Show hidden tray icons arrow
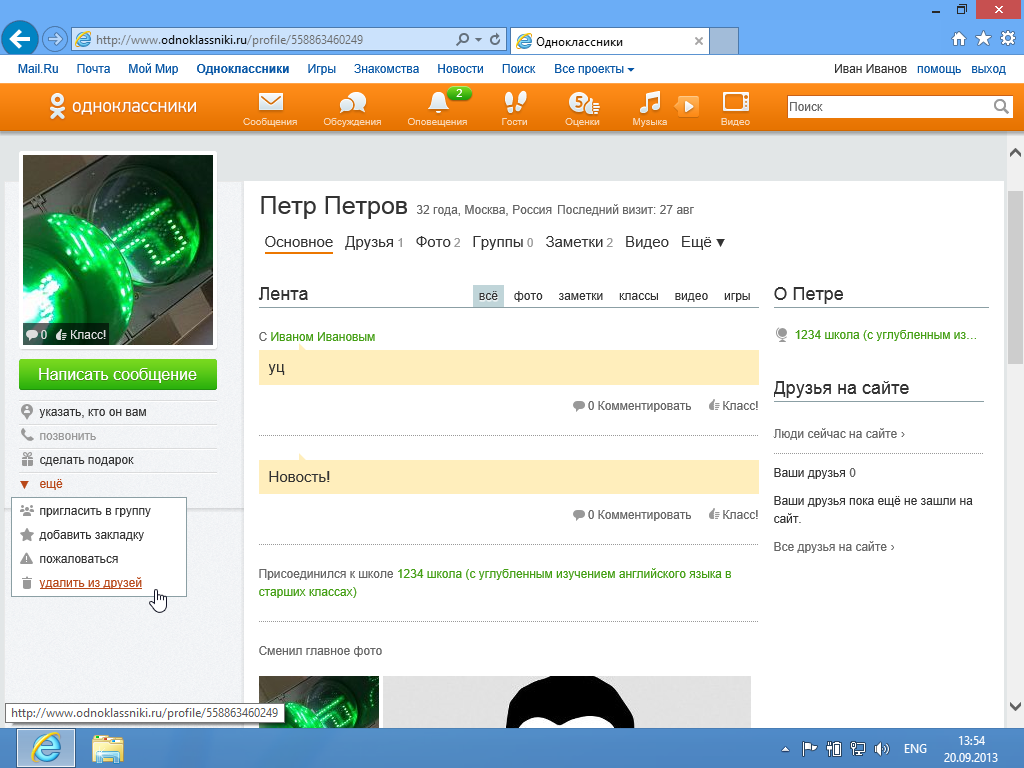 pyautogui.click(x=786, y=749)
